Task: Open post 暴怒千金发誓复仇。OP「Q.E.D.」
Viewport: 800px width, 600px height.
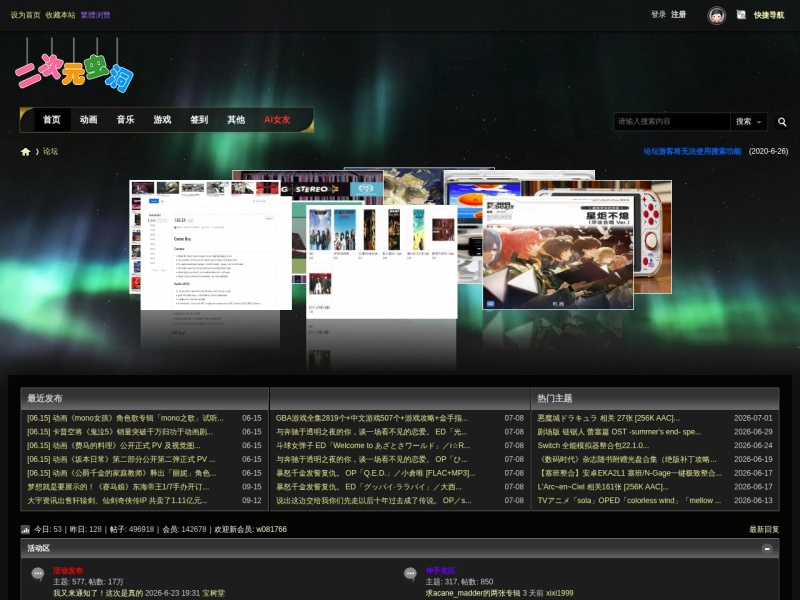Action: click(x=376, y=473)
